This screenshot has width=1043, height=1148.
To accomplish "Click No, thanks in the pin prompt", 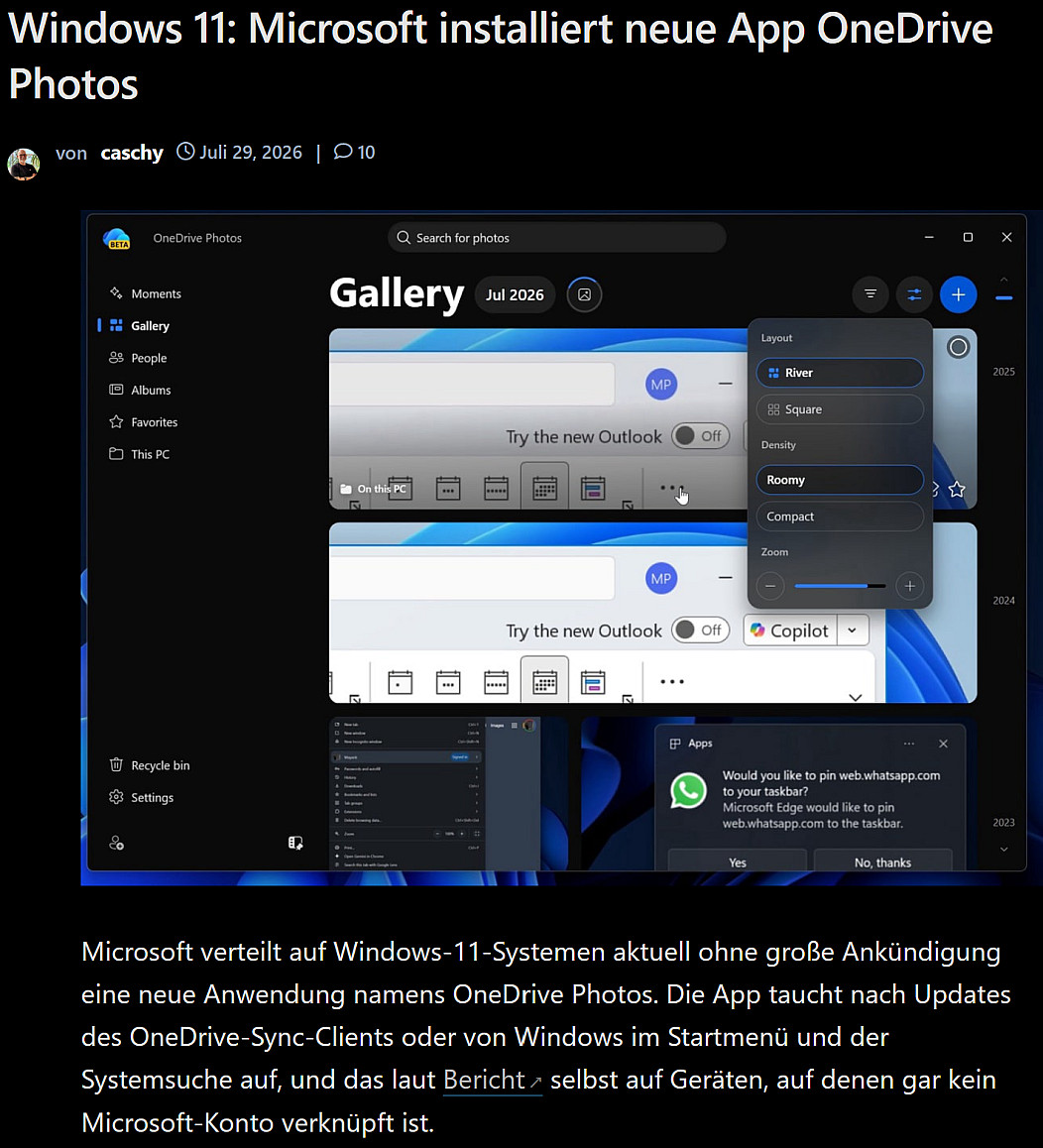I will [882, 862].
